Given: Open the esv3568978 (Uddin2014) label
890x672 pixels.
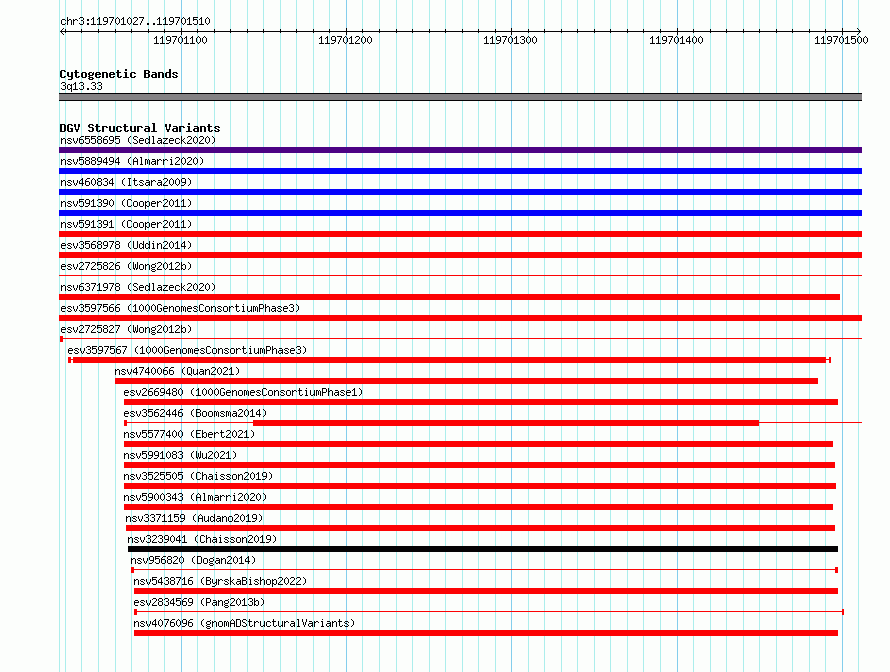Looking at the screenshot, I should [x=126, y=245].
